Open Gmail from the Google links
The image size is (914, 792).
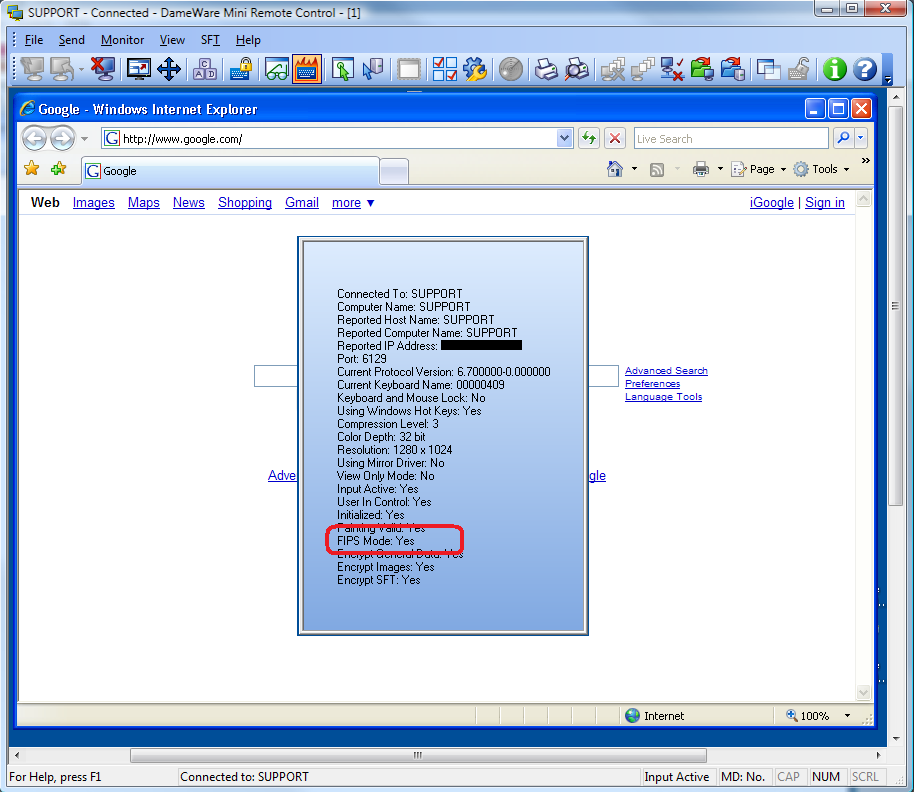click(x=302, y=203)
